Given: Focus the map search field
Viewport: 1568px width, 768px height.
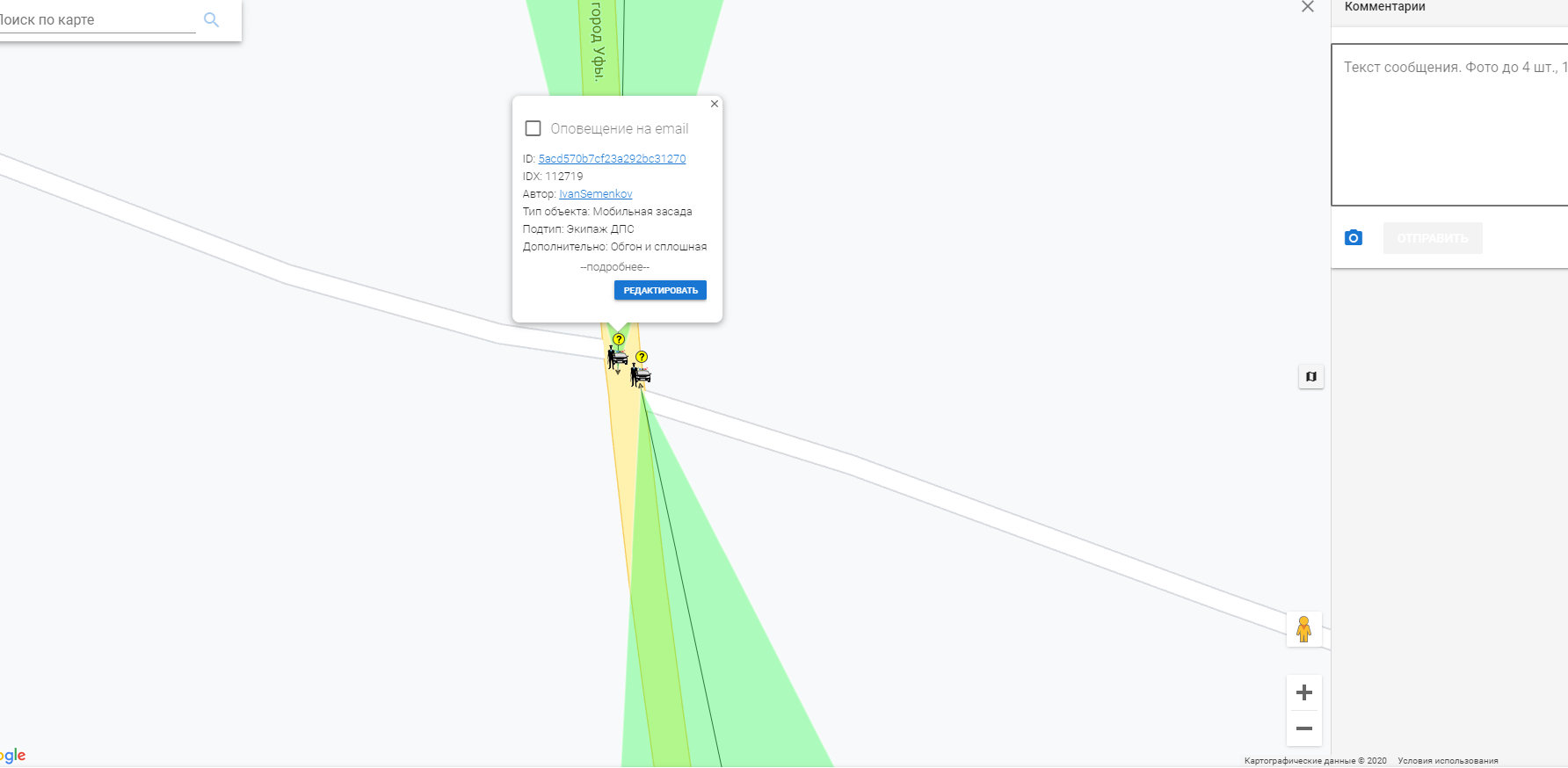Looking at the screenshot, I should 97,19.
